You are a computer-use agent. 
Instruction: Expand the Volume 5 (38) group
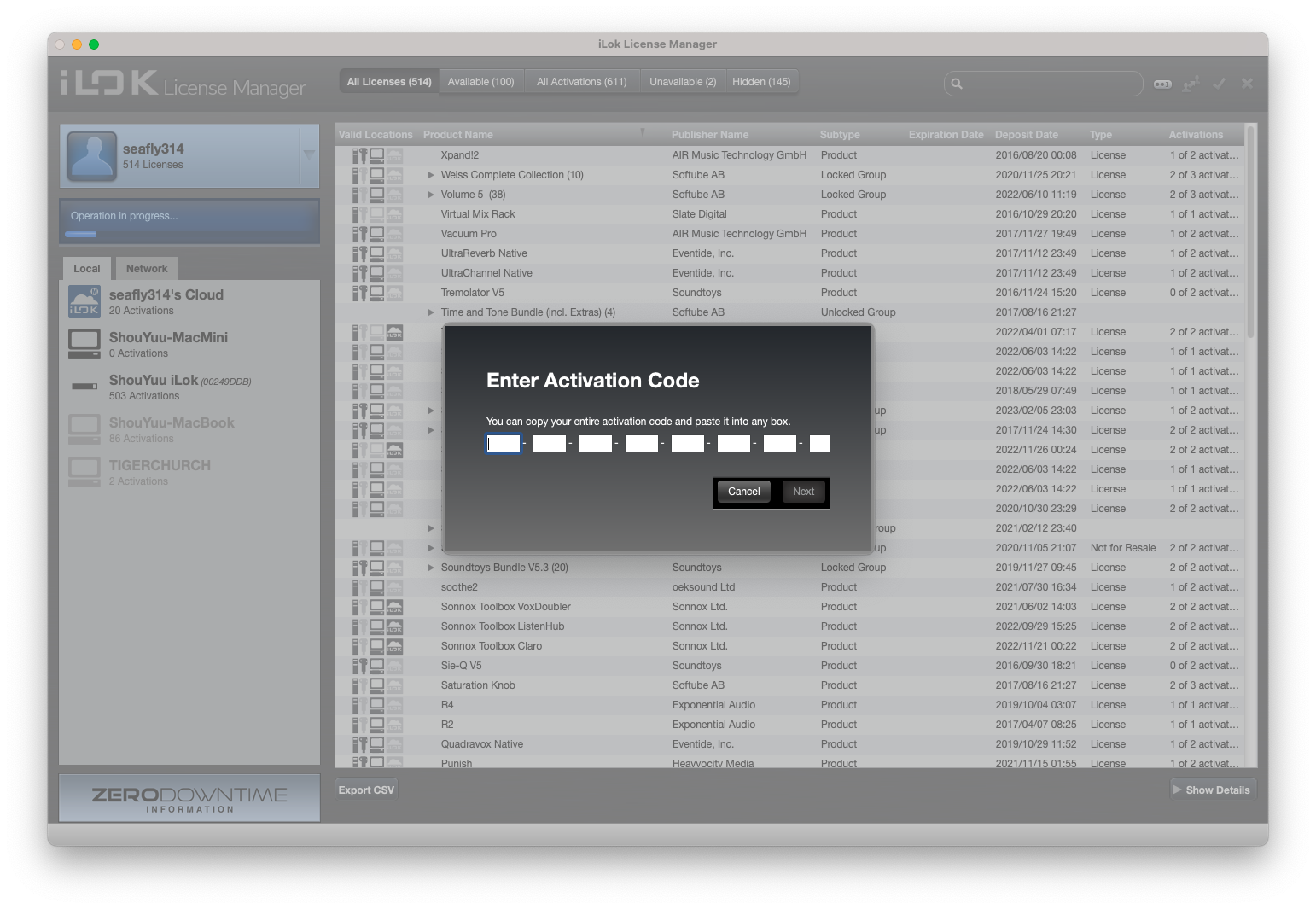(x=431, y=195)
